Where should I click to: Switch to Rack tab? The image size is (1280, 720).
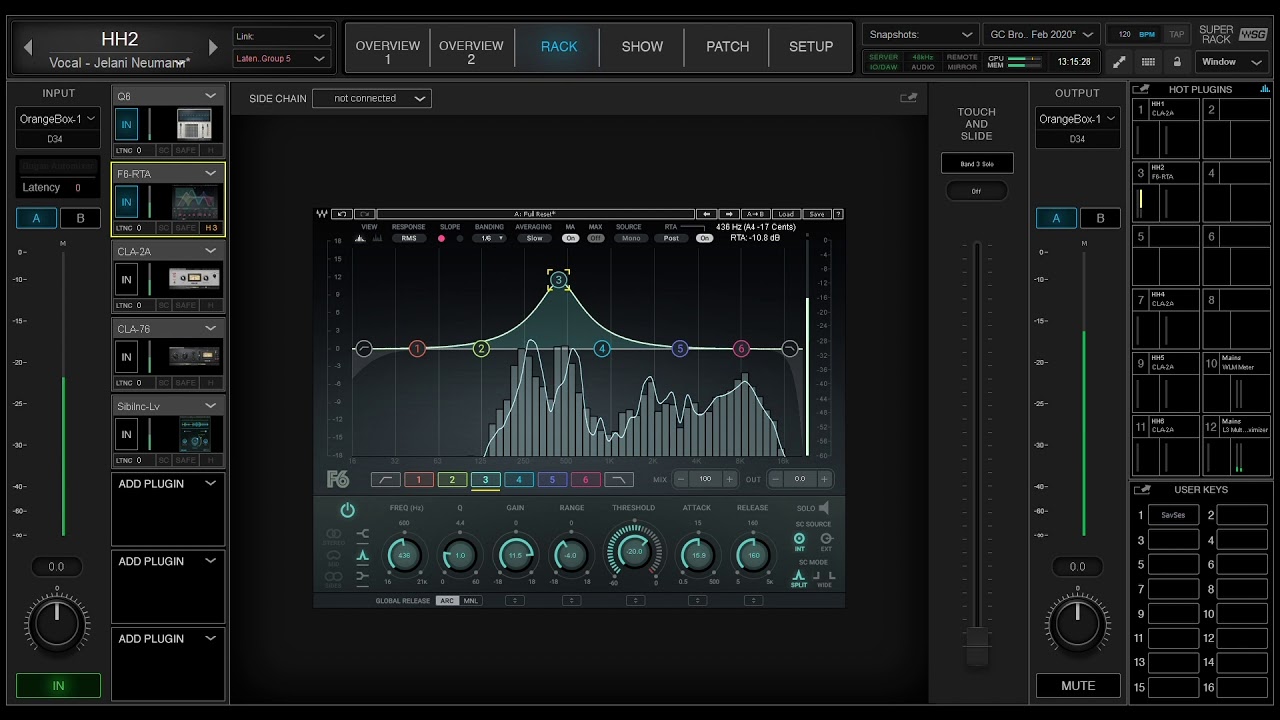point(559,47)
